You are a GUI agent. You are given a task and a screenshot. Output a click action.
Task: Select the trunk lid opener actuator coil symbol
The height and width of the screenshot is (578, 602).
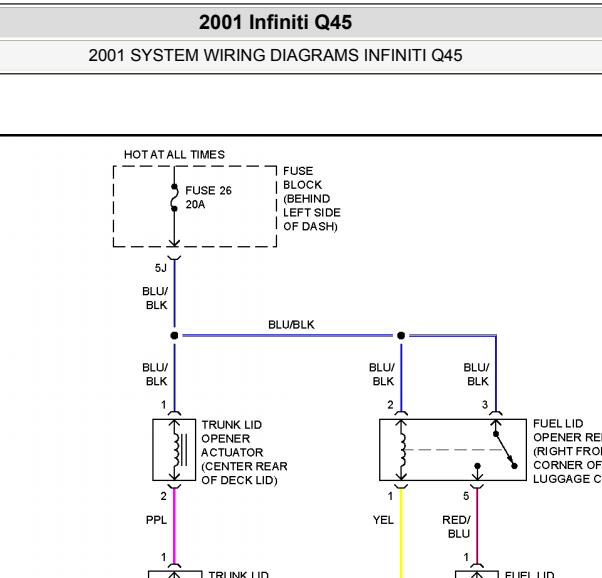[178, 450]
